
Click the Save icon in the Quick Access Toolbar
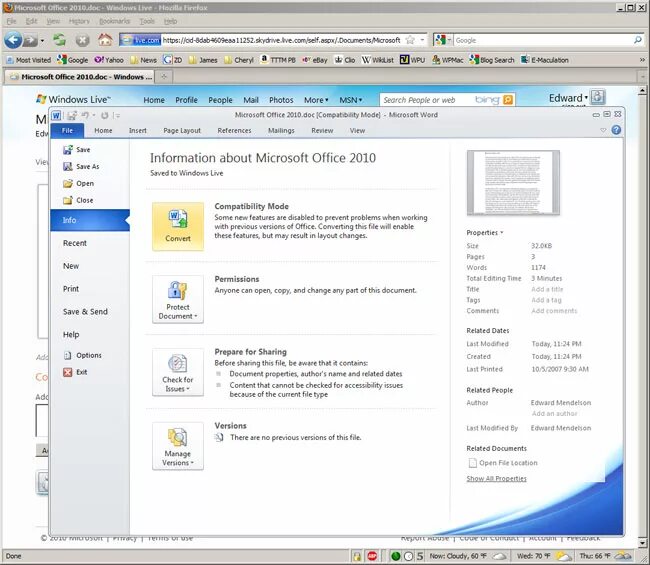pos(72,115)
